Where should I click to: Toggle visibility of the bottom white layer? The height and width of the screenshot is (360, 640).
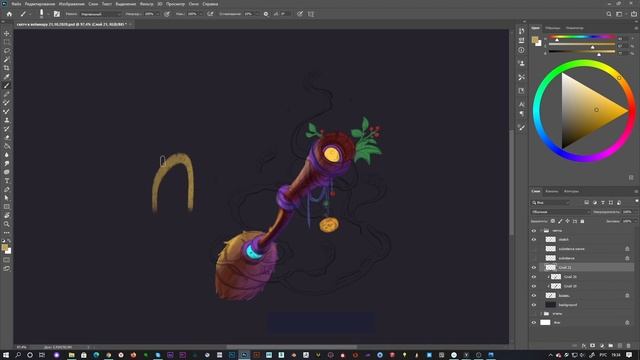[533, 322]
